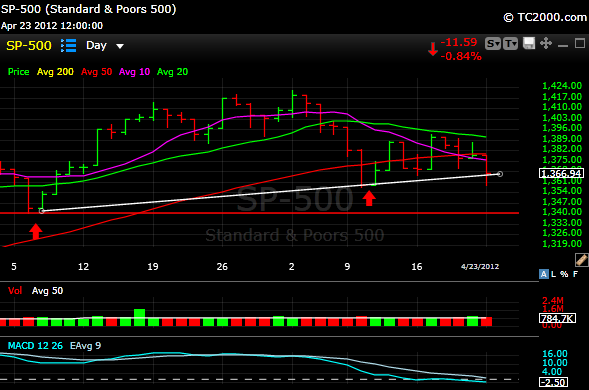Switch to logarithmic scale L toggle

coord(553,274)
